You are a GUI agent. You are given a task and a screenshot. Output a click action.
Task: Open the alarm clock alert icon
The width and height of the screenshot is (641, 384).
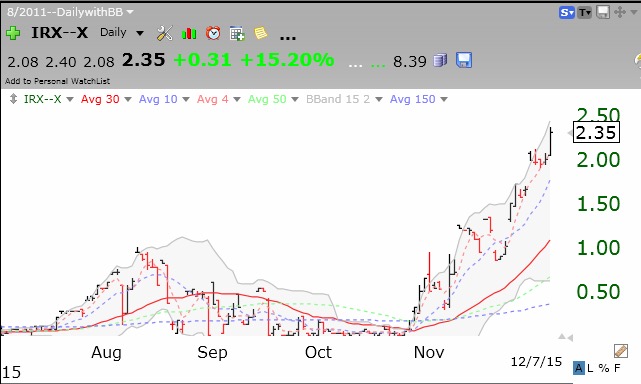[213, 33]
